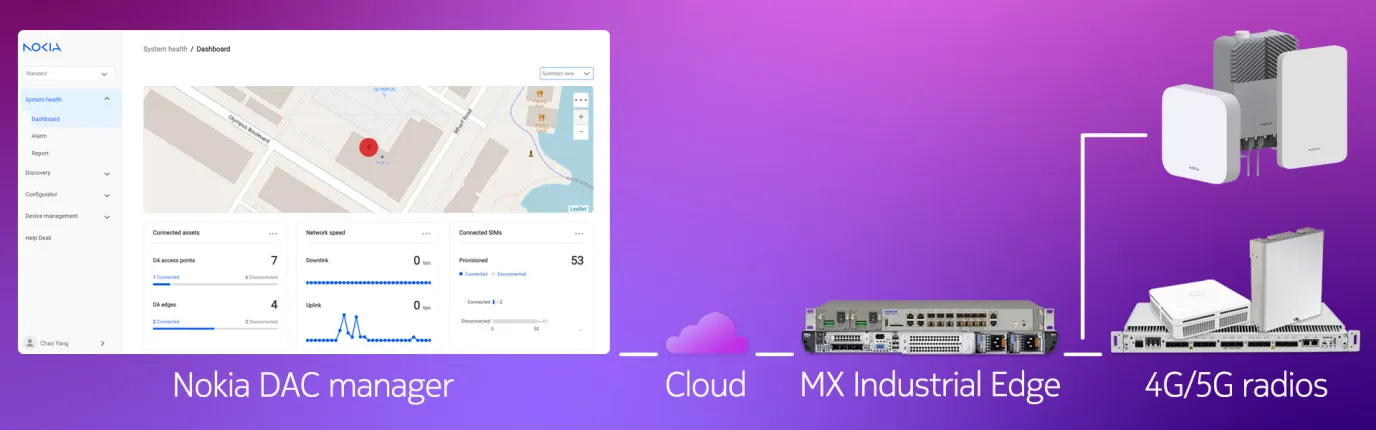
Task: Open the Summary view dropdown
Action: (566, 73)
